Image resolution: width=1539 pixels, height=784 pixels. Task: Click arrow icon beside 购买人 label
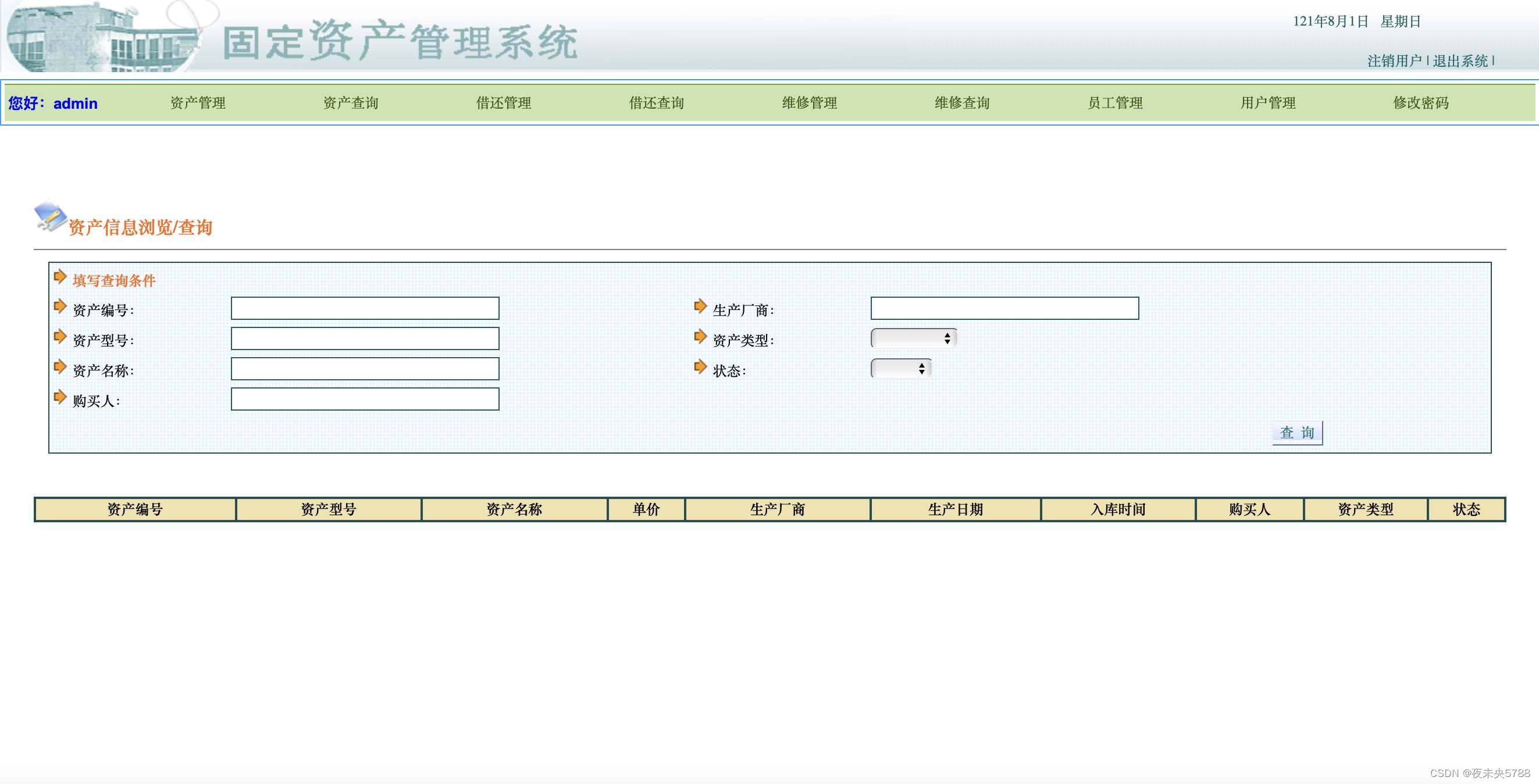(x=60, y=397)
